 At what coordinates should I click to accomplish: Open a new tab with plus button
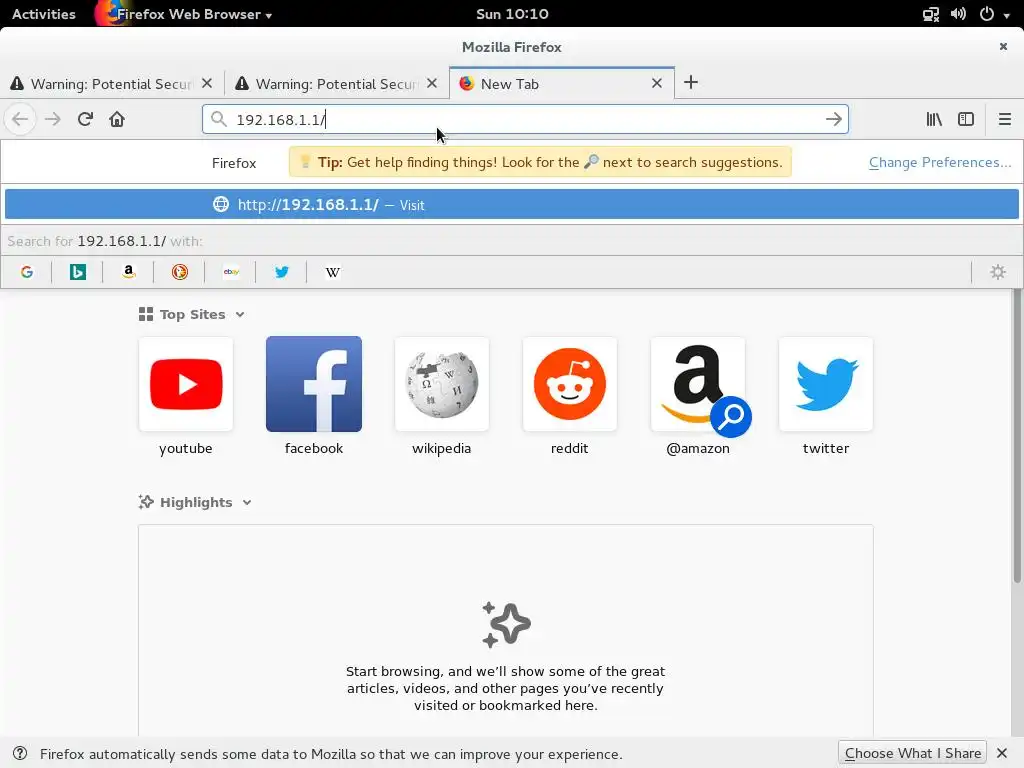(x=690, y=82)
